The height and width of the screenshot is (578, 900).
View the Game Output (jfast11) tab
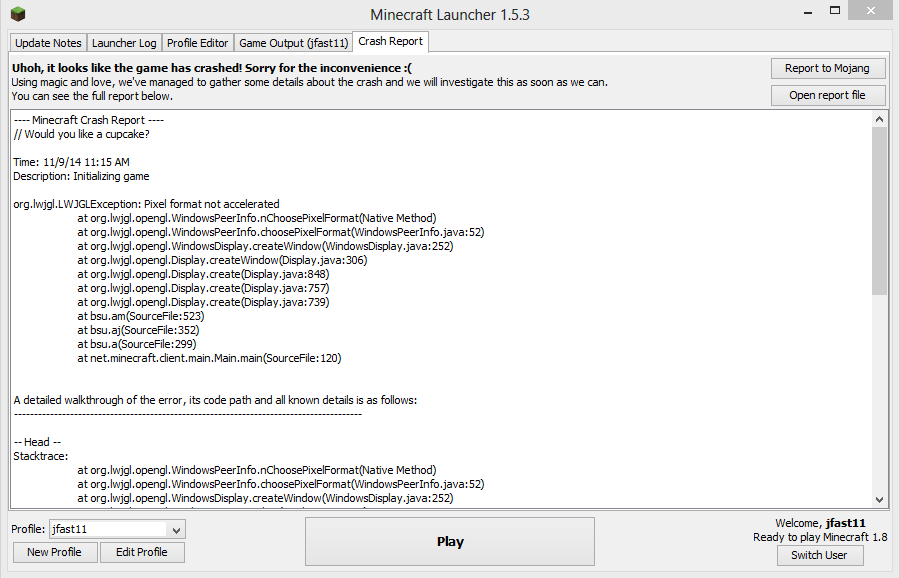click(293, 43)
